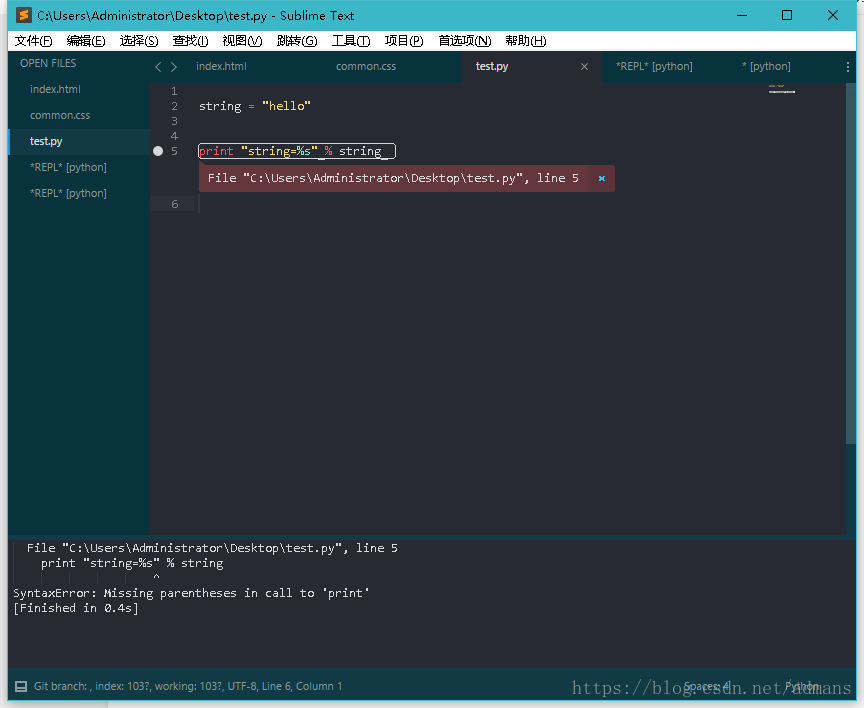The image size is (864, 708).
Task: Dismiss the inline error popup with its x
Action: 602,178
